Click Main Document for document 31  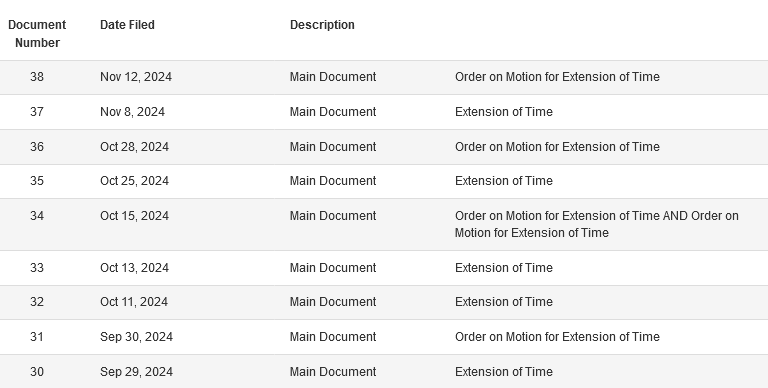pyautogui.click(x=333, y=337)
